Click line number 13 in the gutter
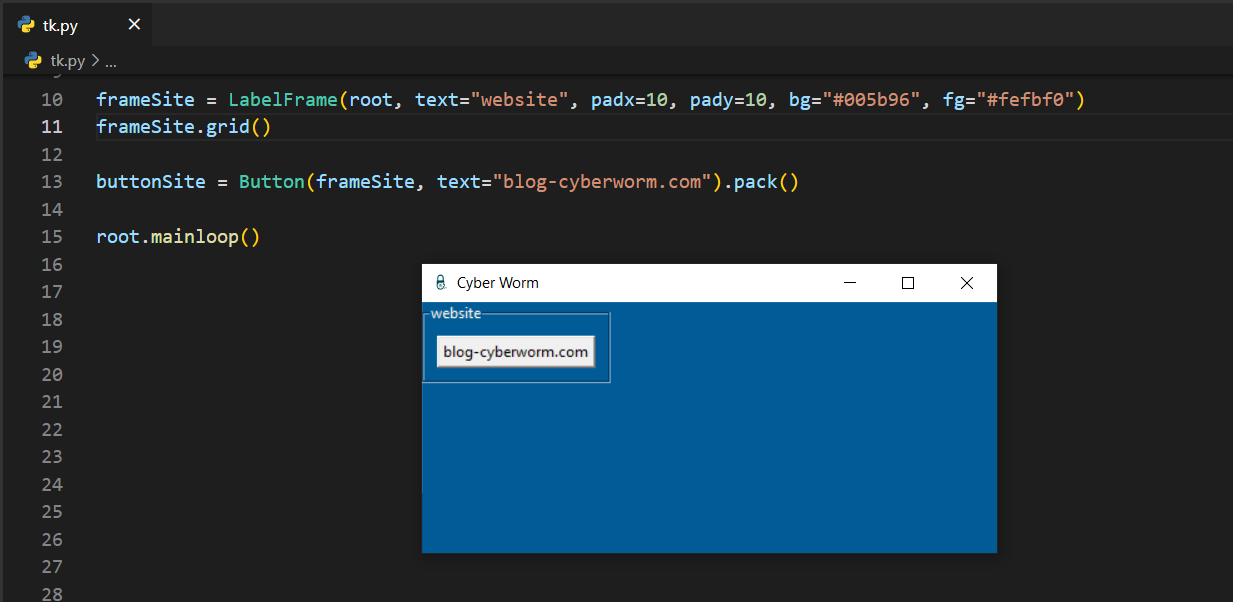 [52, 182]
